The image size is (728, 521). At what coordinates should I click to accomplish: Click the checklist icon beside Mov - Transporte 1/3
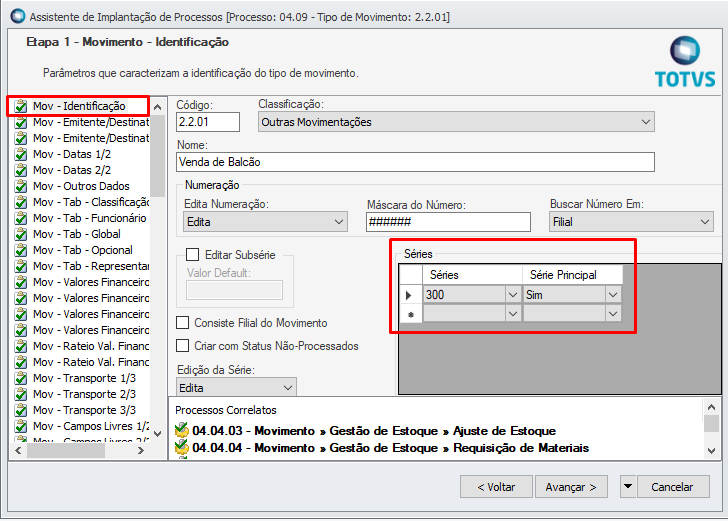click(x=20, y=378)
